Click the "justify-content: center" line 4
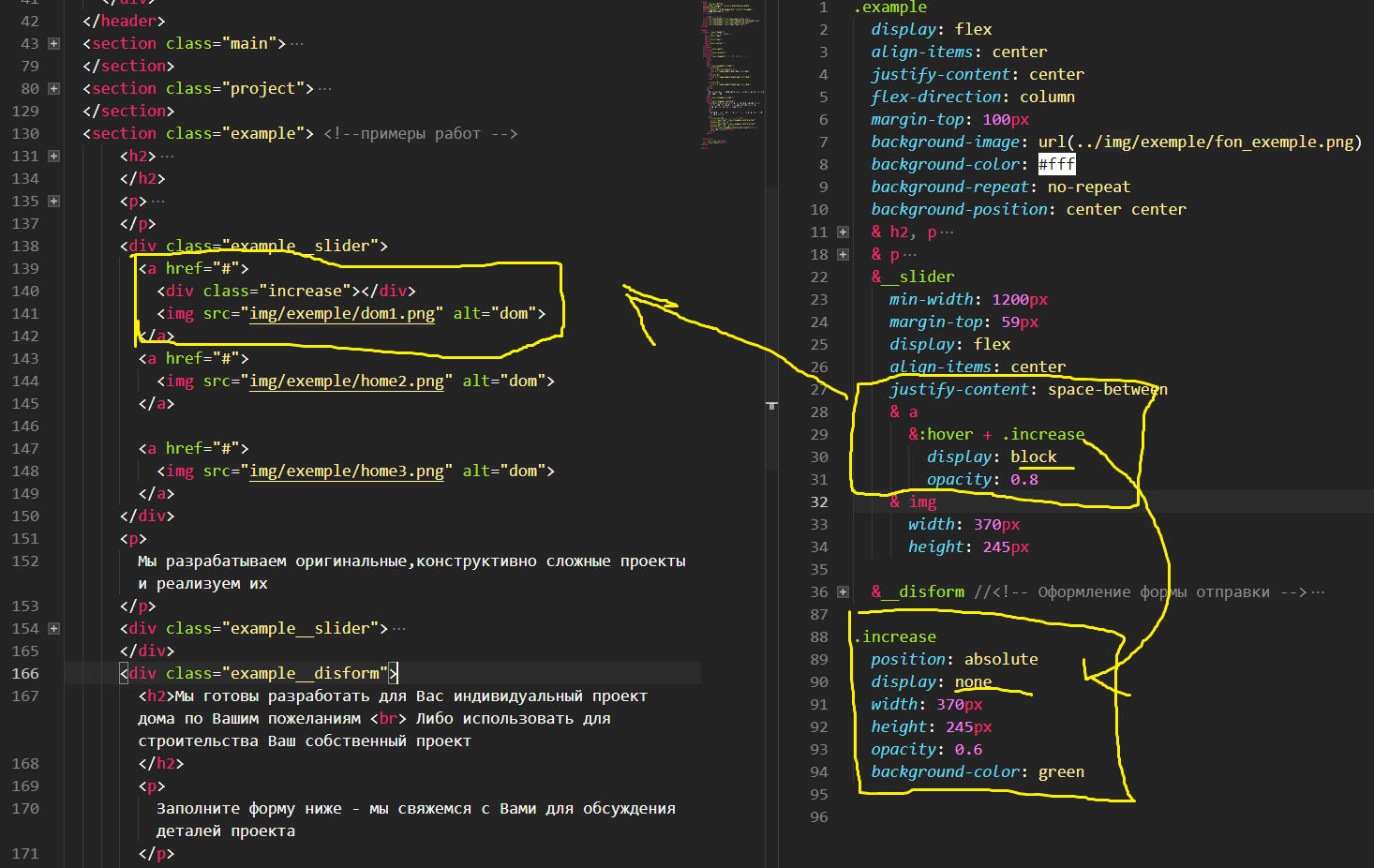The width and height of the screenshot is (1374, 868). tap(978, 75)
